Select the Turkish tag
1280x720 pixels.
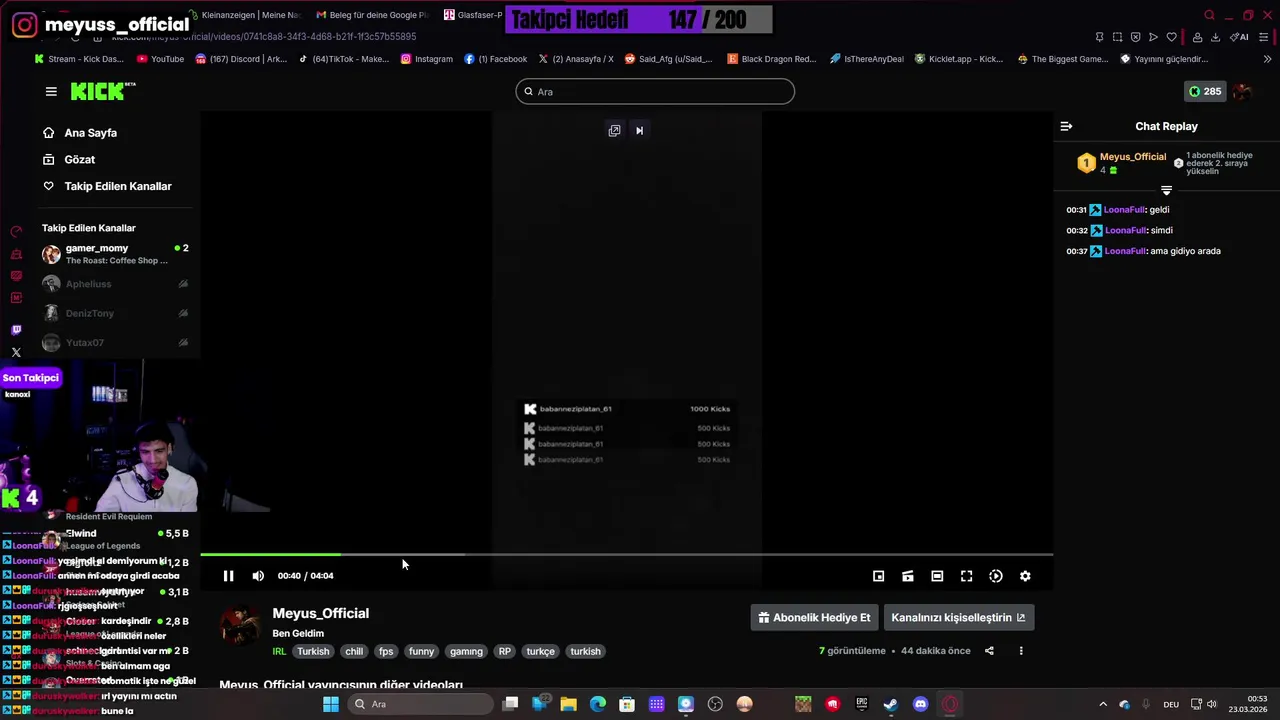point(313,651)
